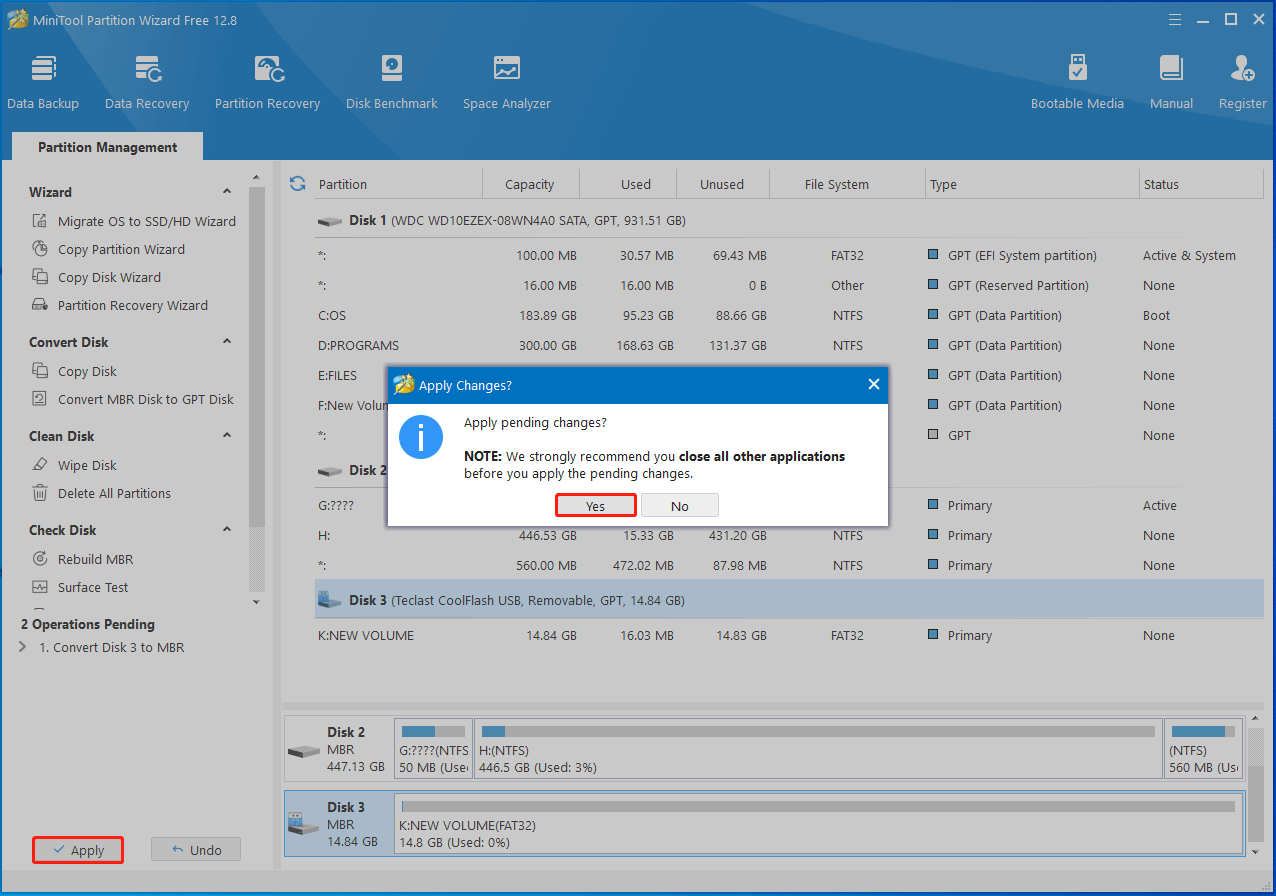The image size is (1276, 896).
Task: Open the Data Backup tool
Action: [43, 82]
